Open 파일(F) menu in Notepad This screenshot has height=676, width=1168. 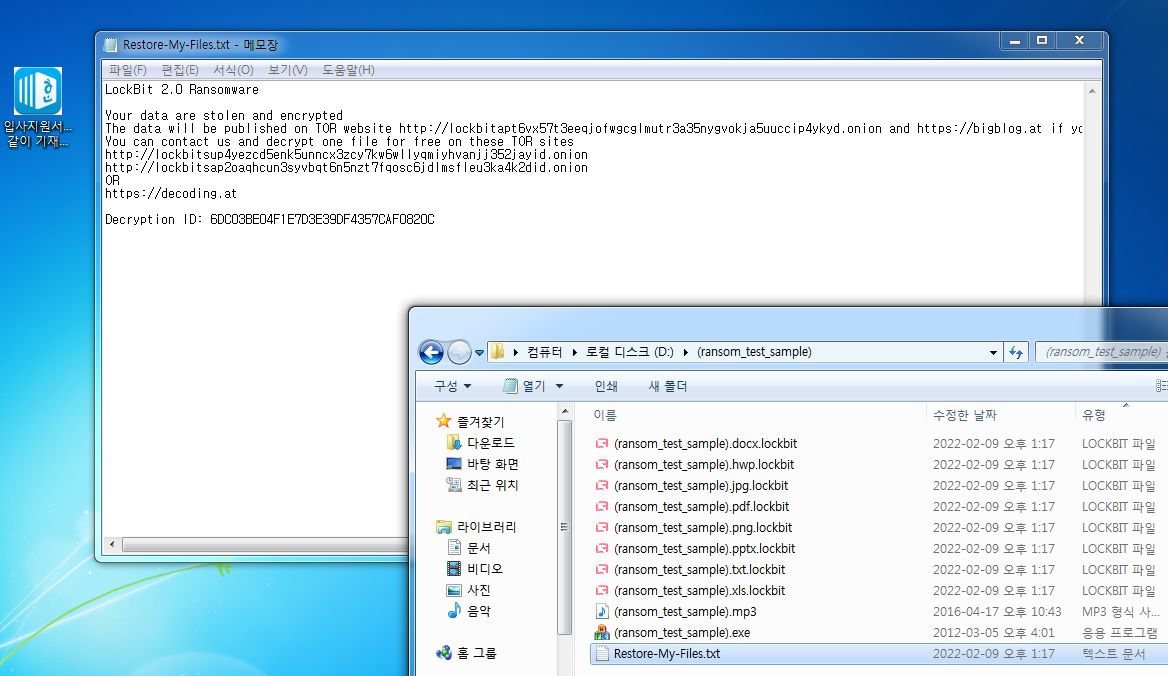[127, 70]
